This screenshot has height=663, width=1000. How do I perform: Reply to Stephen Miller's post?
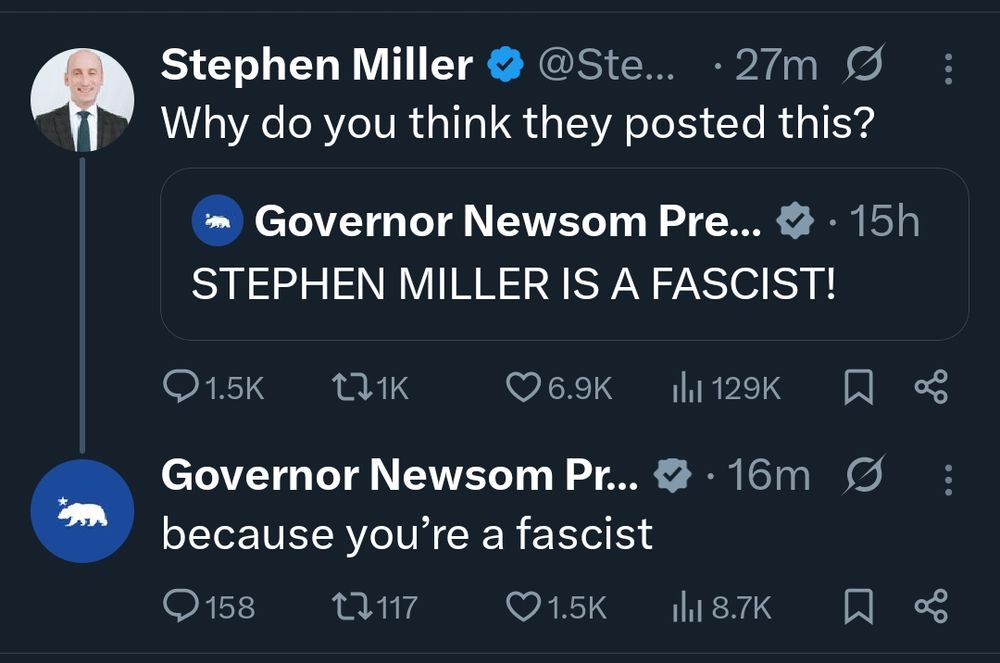pos(181,387)
